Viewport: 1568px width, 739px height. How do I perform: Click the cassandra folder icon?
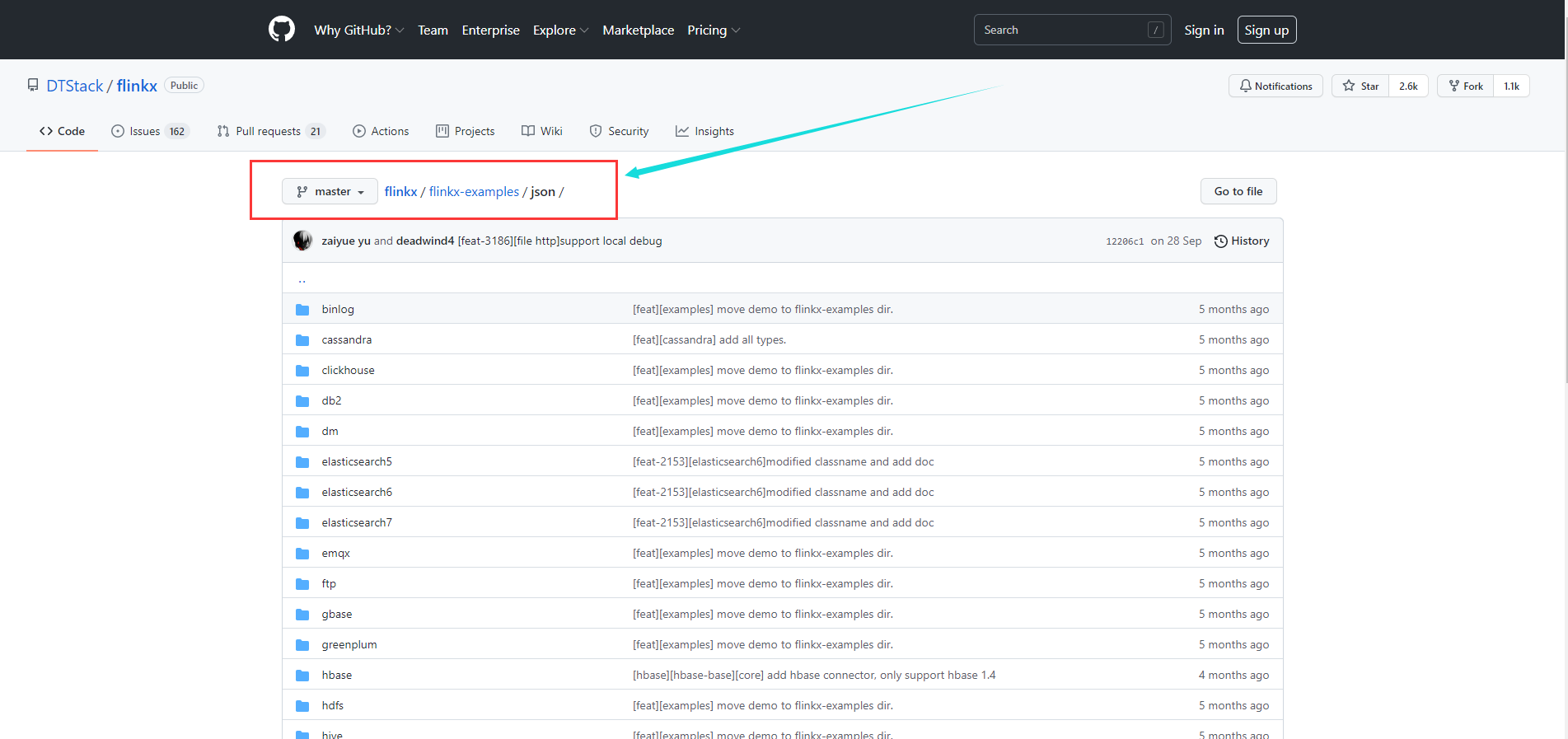click(302, 340)
